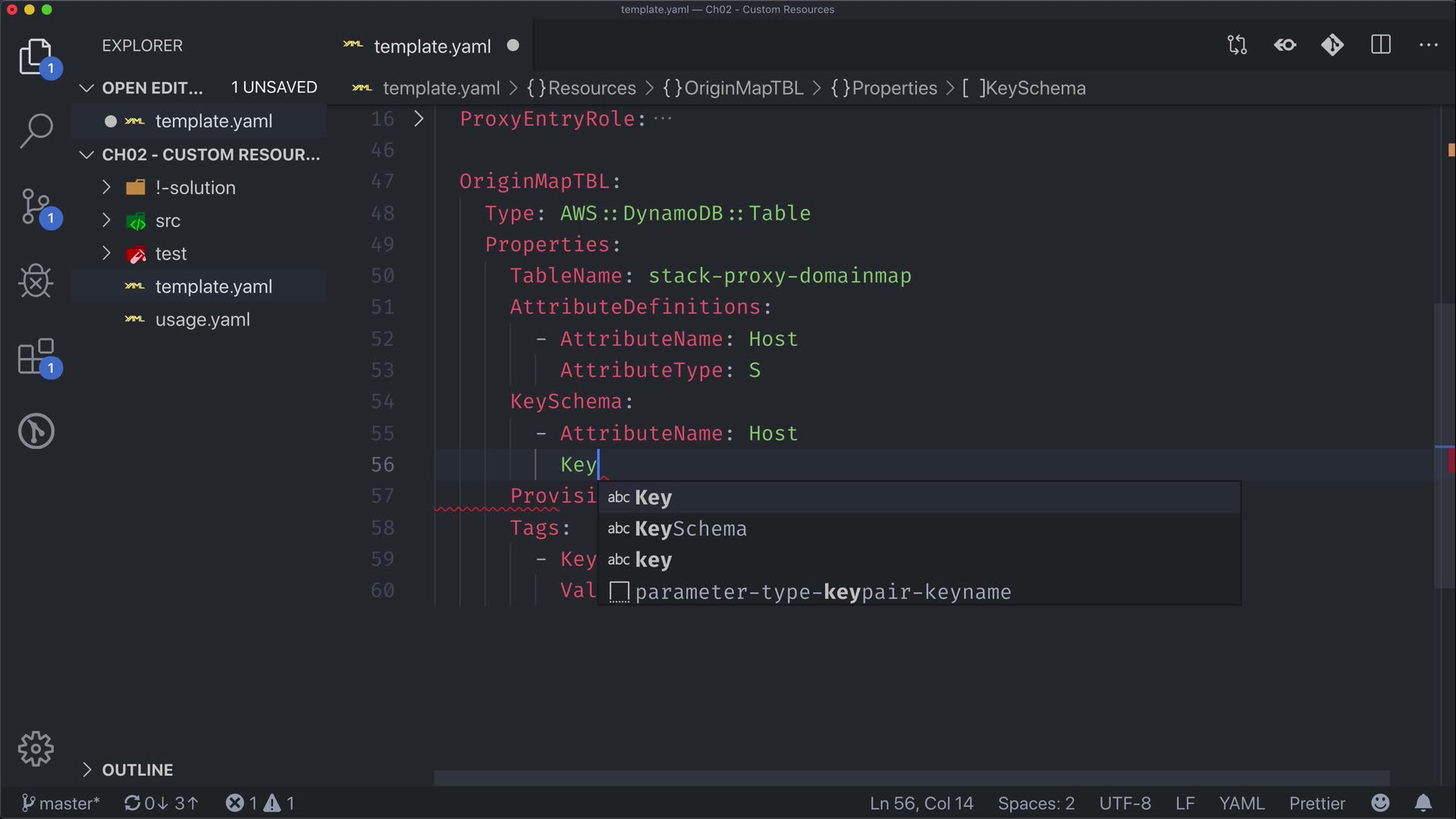
Task: Open the More Actions ellipsis menu
Action: point(1429,45)
